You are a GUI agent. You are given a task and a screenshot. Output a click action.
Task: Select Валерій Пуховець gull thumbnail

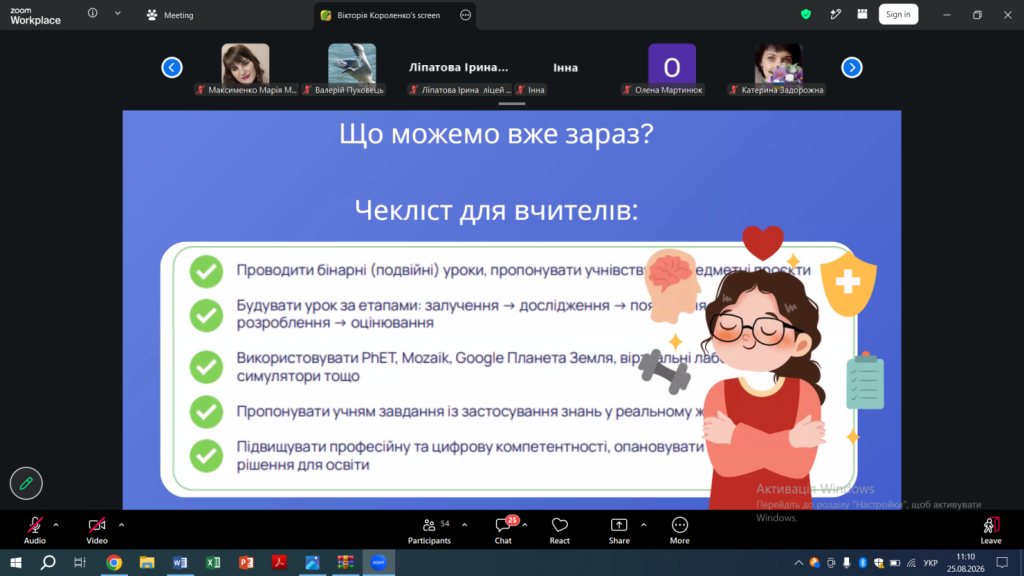click(352, 64)
